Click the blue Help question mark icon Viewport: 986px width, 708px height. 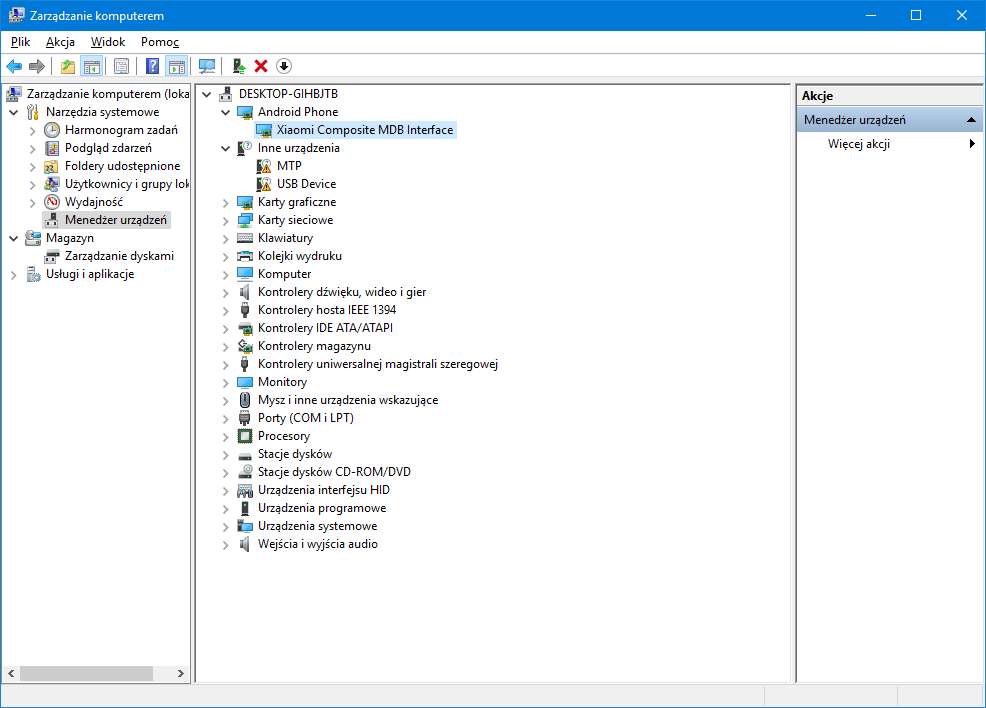pyautogui.click(x=152, y=66)
